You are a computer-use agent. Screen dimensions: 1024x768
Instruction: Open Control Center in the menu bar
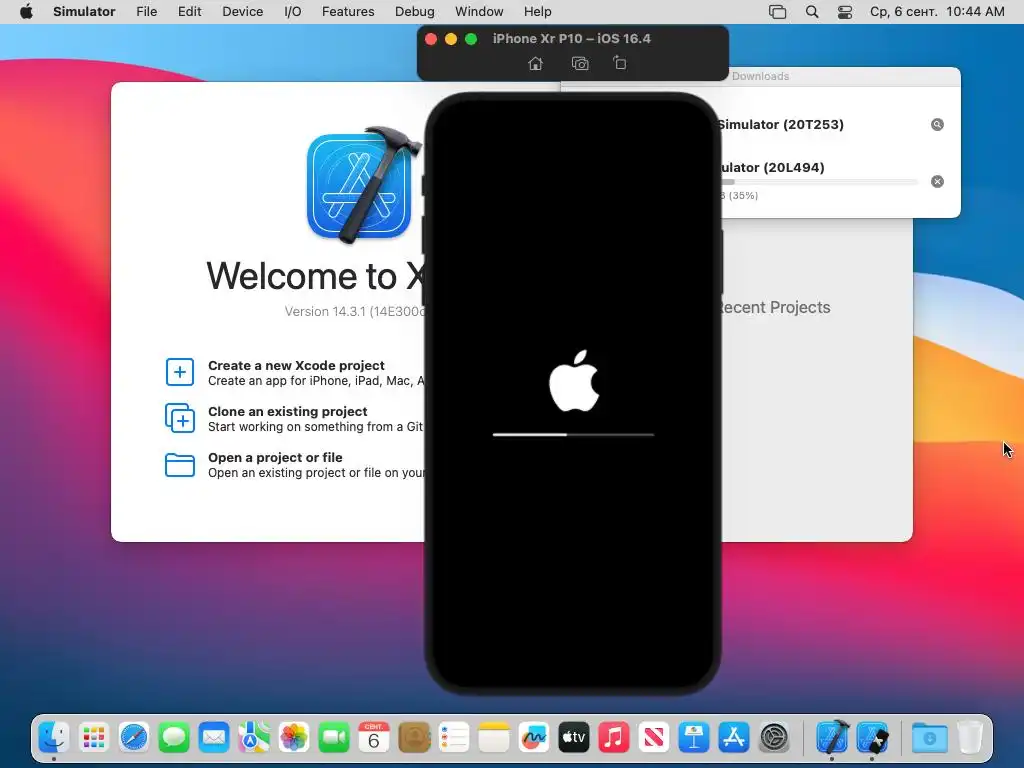coord(844,12)
